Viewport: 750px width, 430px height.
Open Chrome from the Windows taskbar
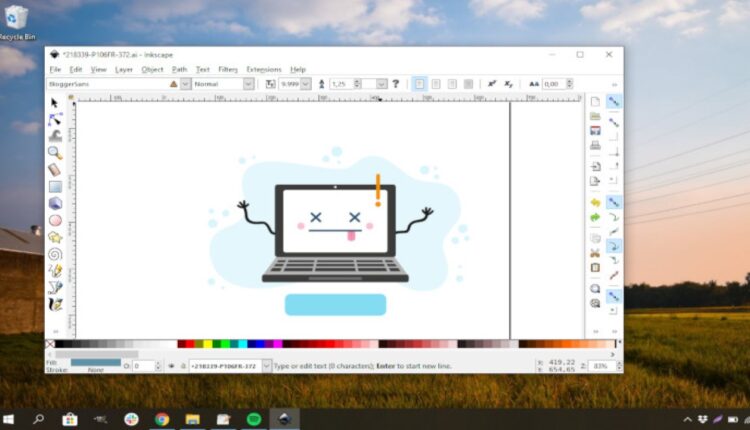162,419
